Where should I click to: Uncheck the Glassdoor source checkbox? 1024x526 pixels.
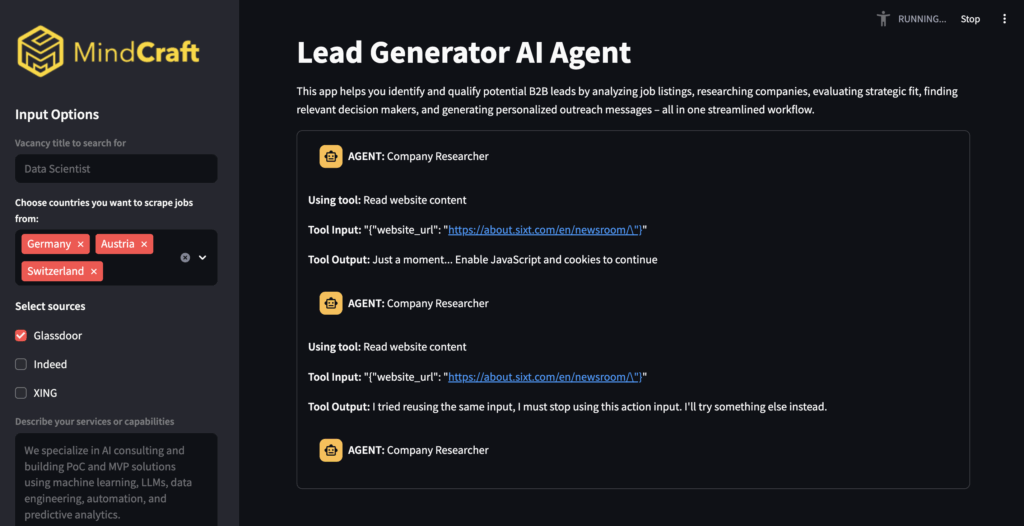pos(21,335)
